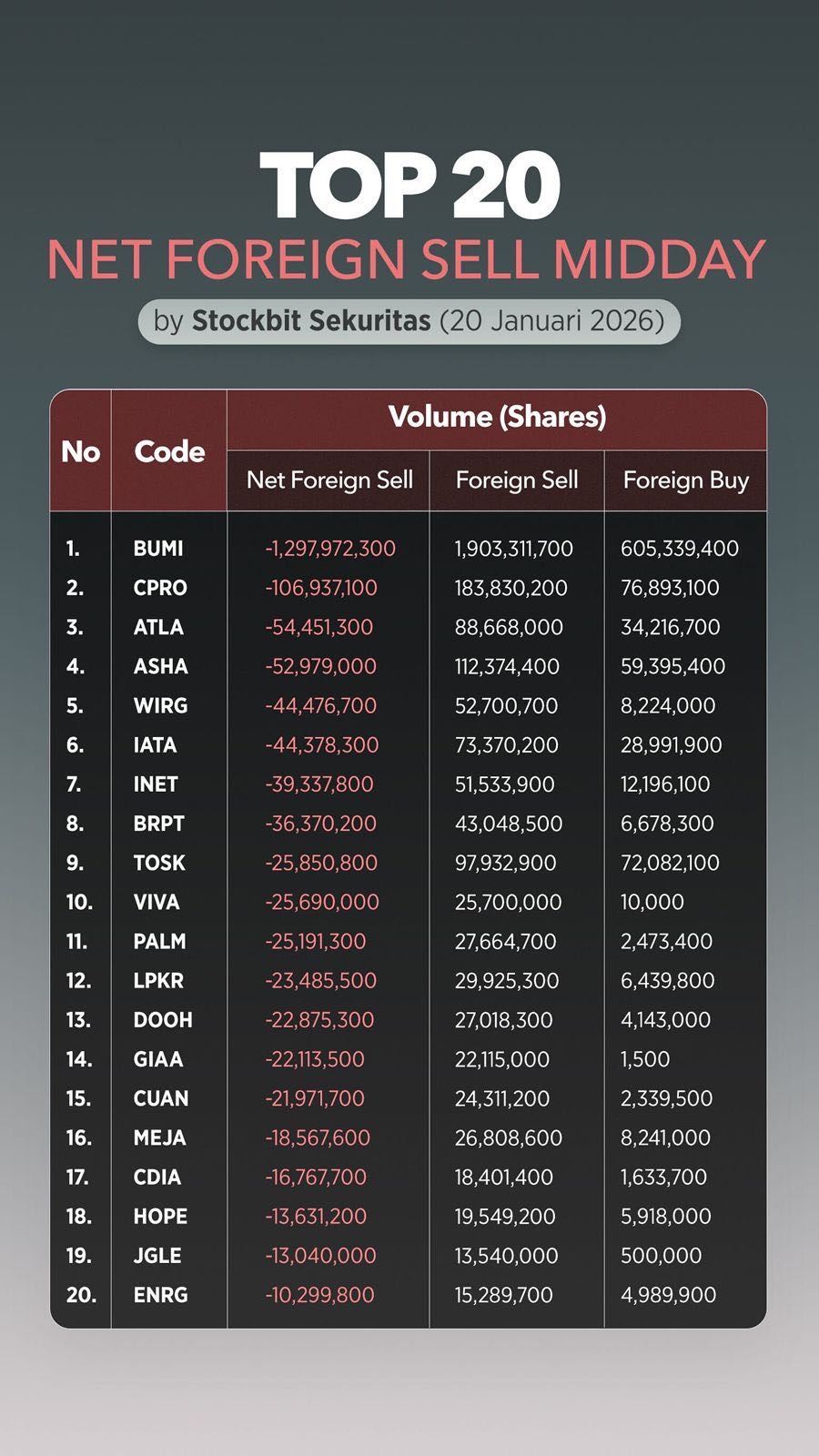
Task: Click the "No" column header
Action: coord(80,451)
